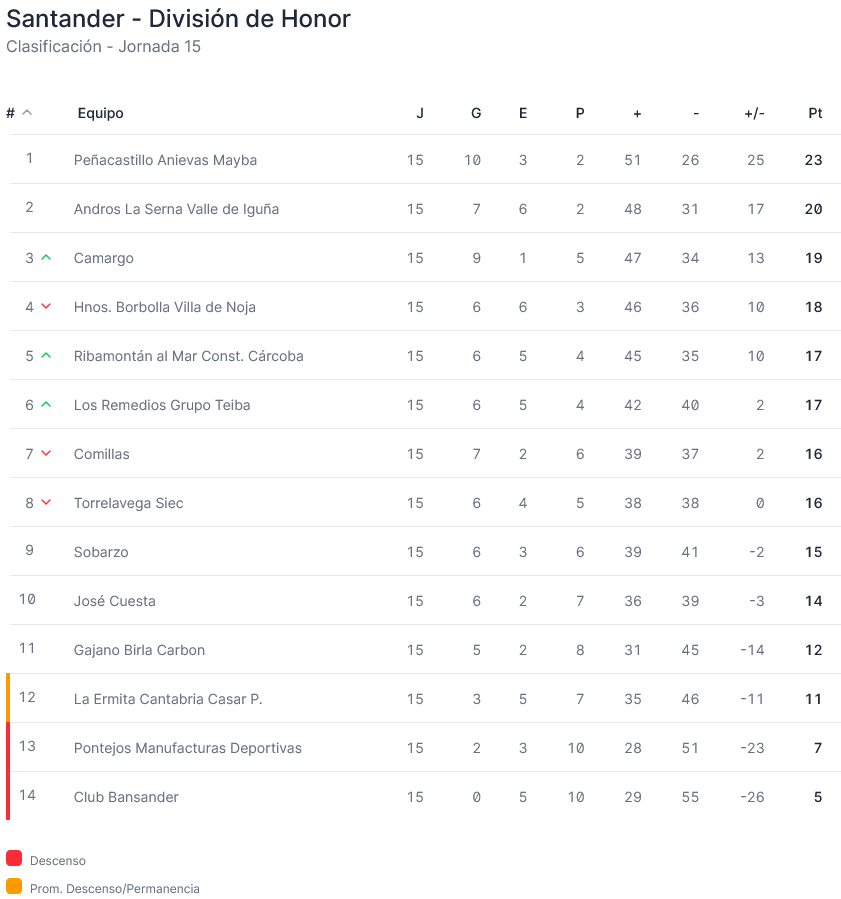The image size is (841, 899).
Task: Click the red Descenso legend swatch
Action: tap(14, 858)
